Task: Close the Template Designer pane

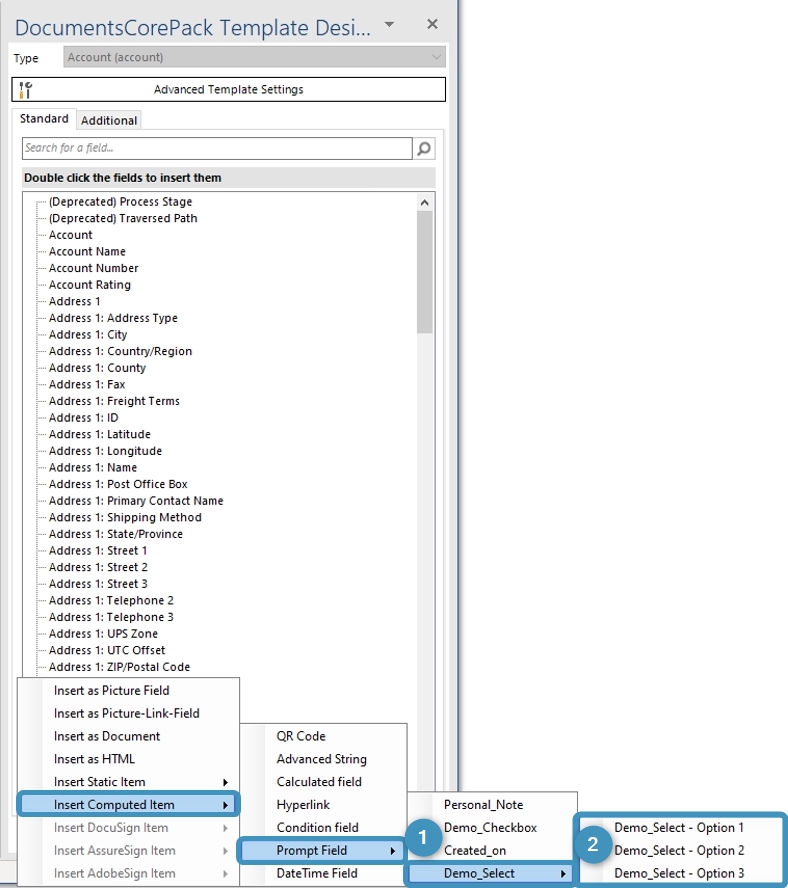Action: pos(432,24)
